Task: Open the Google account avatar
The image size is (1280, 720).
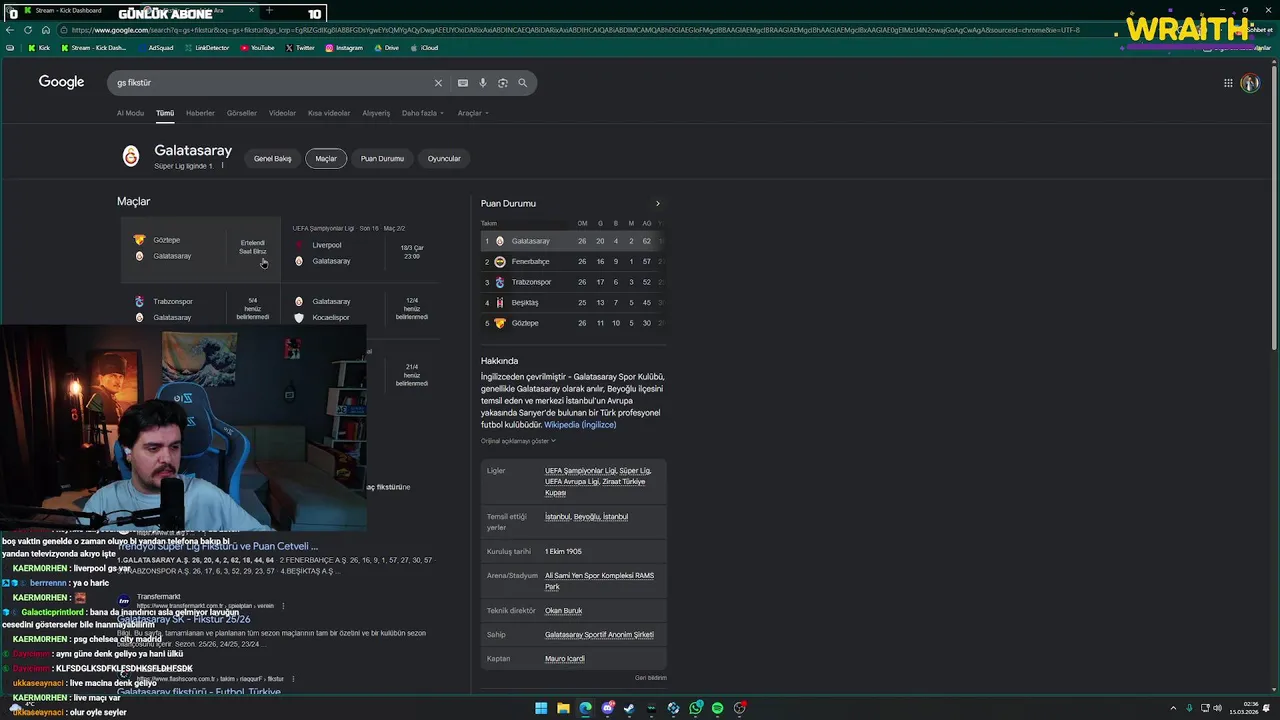Action: (1250, 83)
